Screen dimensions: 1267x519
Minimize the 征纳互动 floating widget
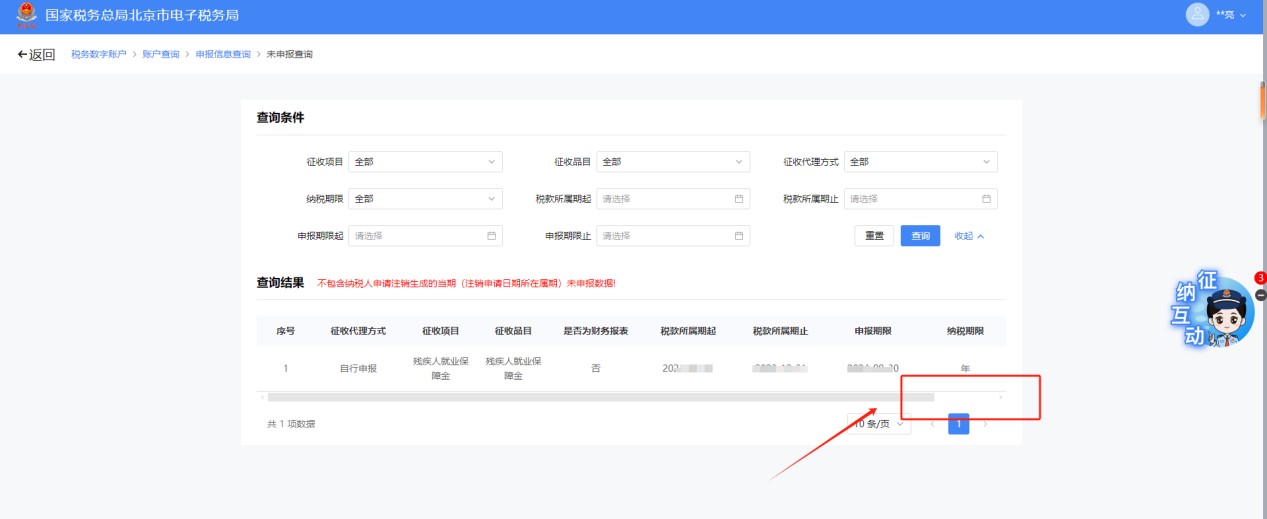click(x=1261, y=295)
